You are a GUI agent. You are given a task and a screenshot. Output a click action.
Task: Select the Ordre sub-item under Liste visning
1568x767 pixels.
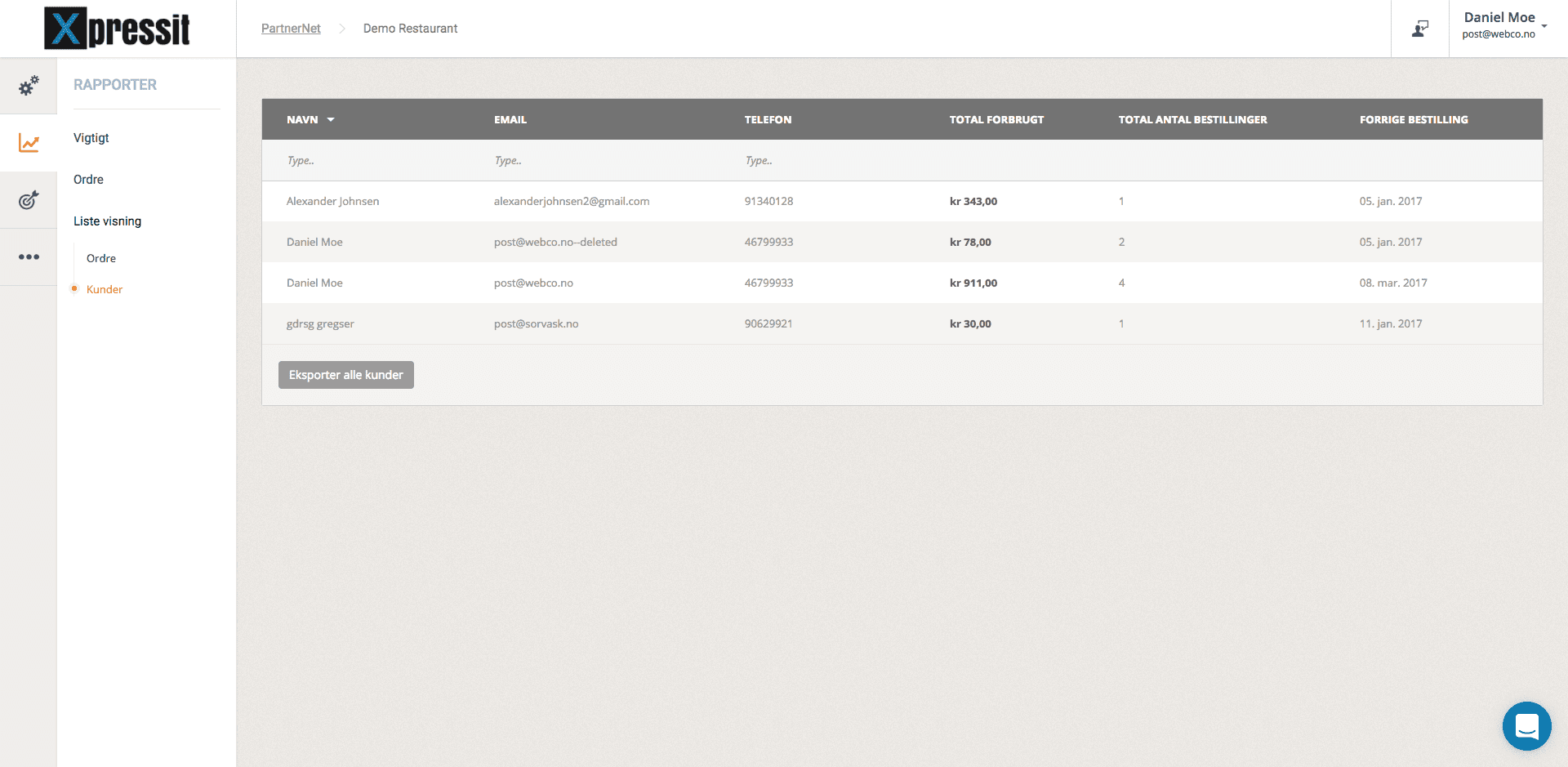(101, 258)
